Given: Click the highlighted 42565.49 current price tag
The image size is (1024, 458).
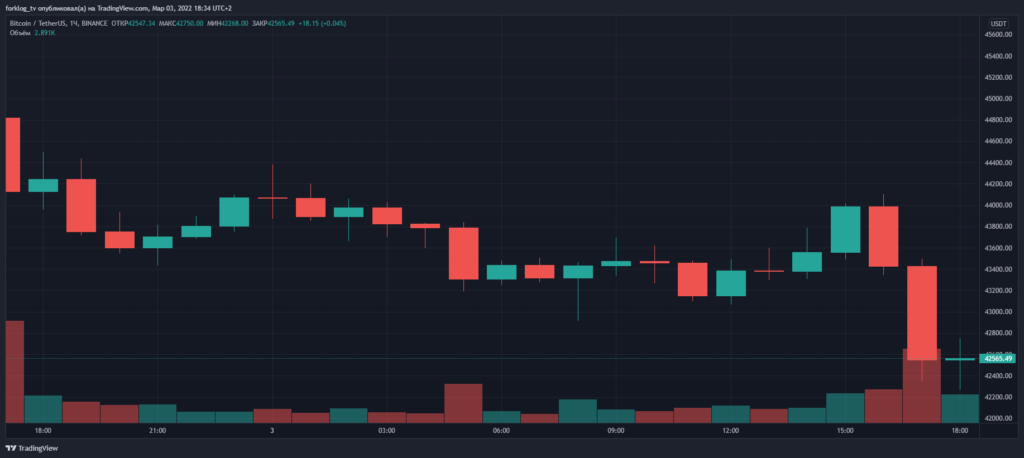Looking at the screenshot, I should (997, 358).
